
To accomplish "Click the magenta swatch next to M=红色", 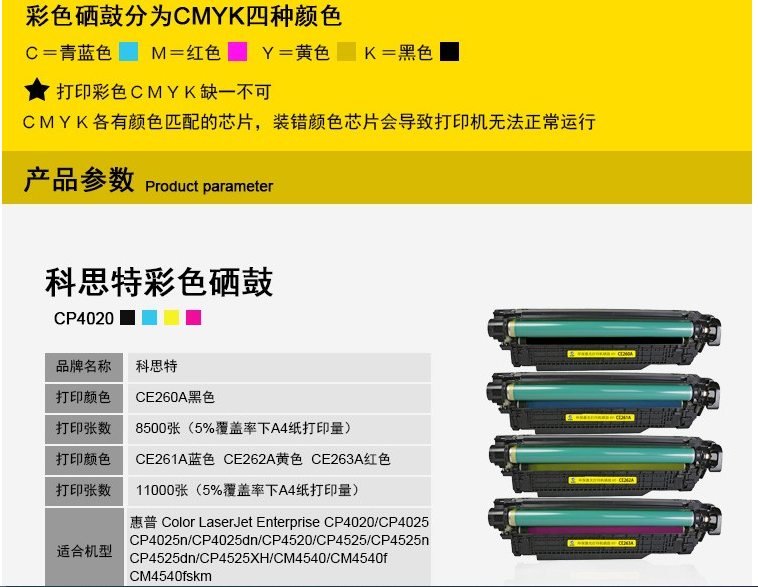I will coord(237,51).
